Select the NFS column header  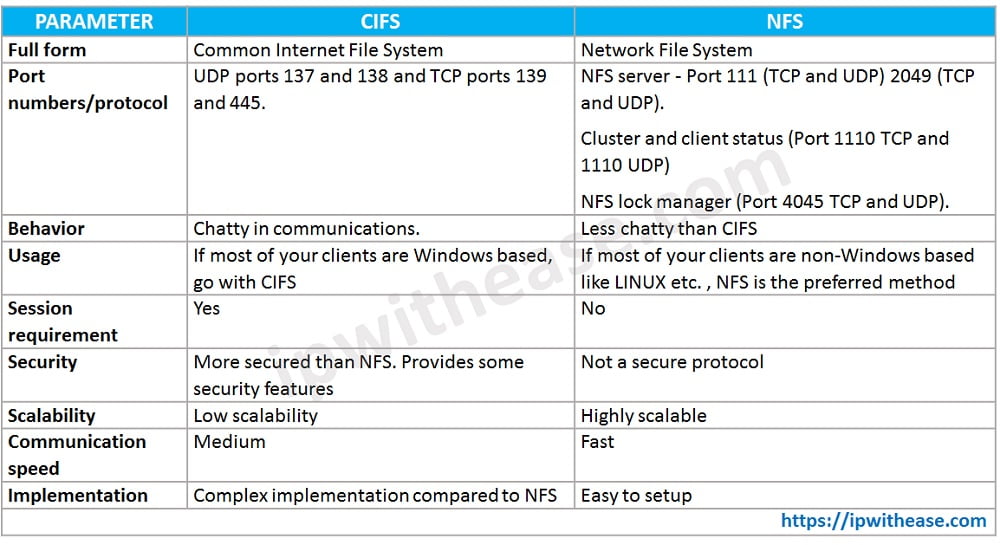point(785,21)
